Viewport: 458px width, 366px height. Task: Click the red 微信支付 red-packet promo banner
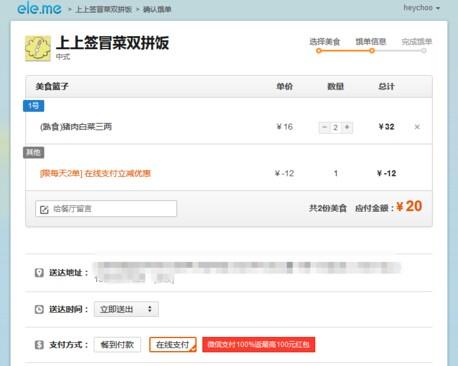coord(258,344)
